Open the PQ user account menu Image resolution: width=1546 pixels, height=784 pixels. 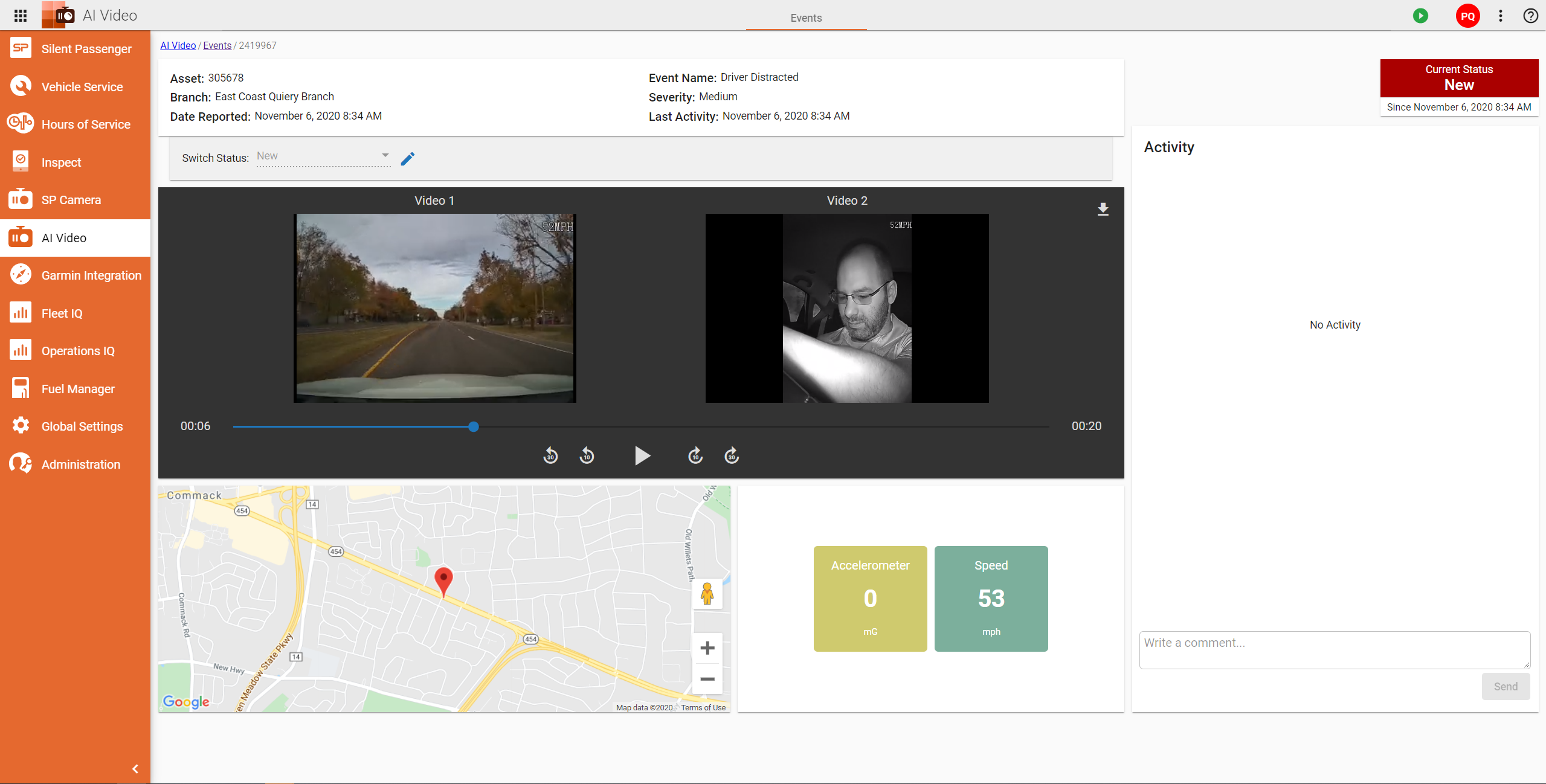point(1467,16)
